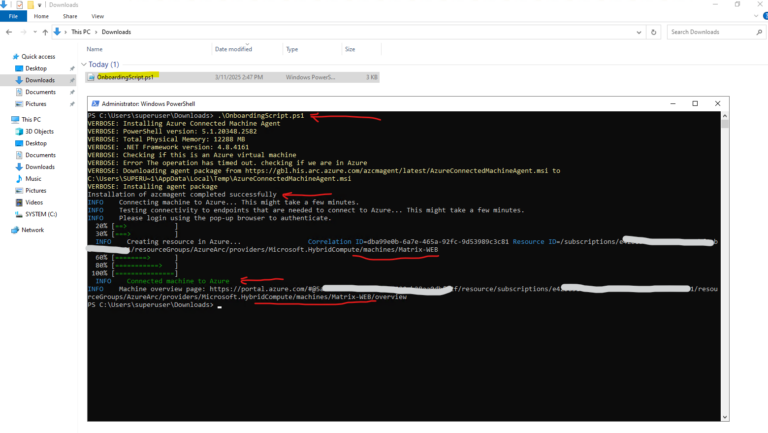Select the OnboardingScript.ps1 file
The image size is (768, 433).
pos(232,77)
